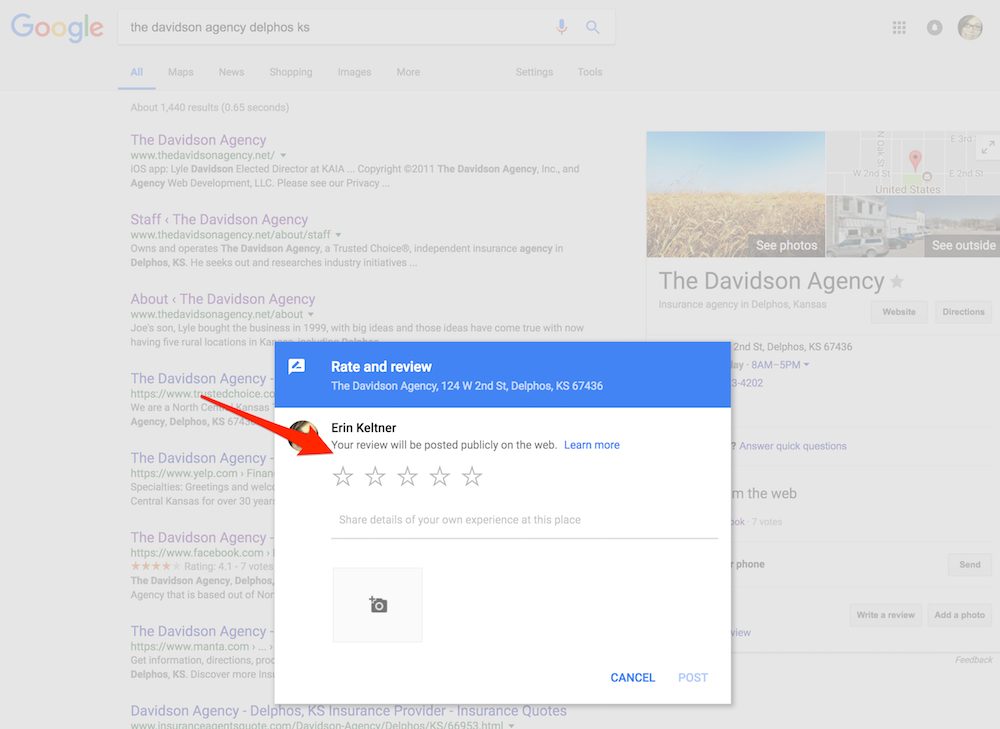Open Answer quick questions link
Screen dimensions: 1000x729
793,446
